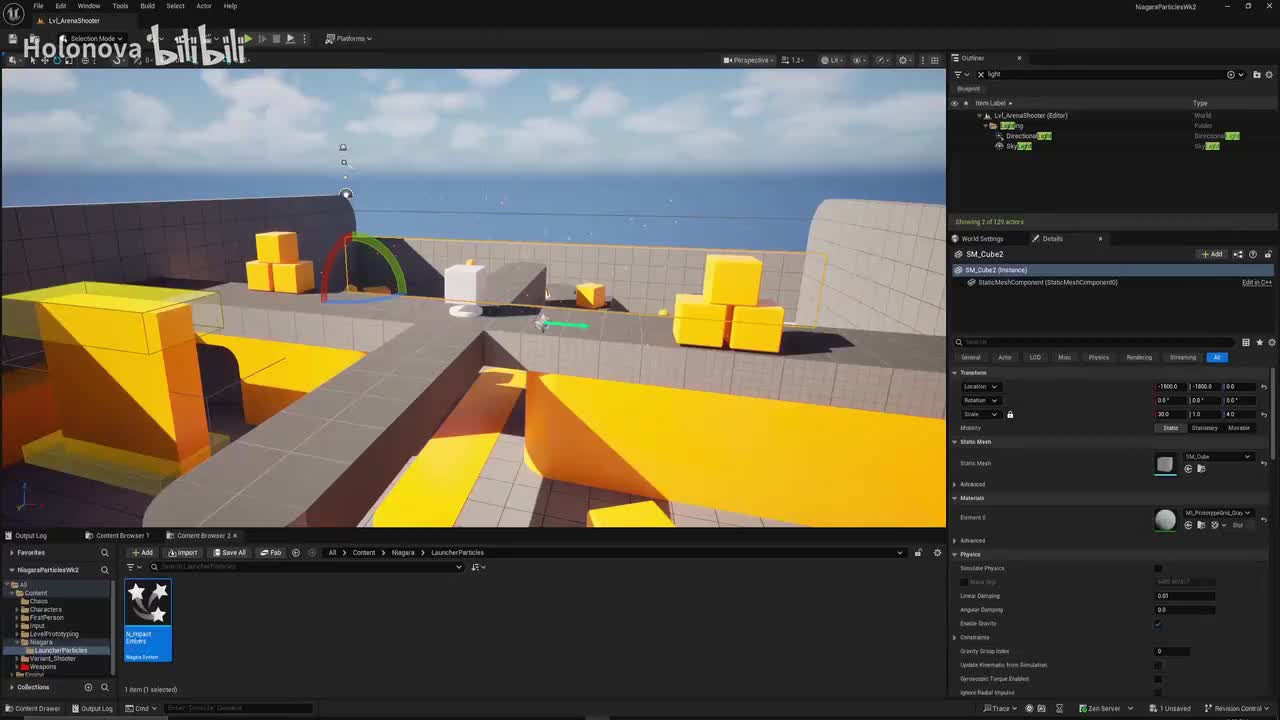The height and width of the screenshot is (720, 1280).
Task: Open the Actor menu
Action: 204,6
